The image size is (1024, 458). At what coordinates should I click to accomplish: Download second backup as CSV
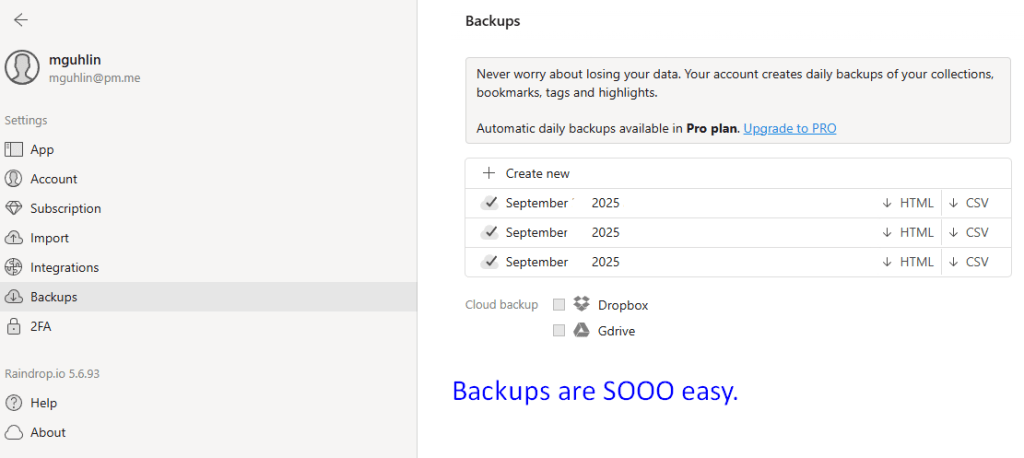pos(968,233)
